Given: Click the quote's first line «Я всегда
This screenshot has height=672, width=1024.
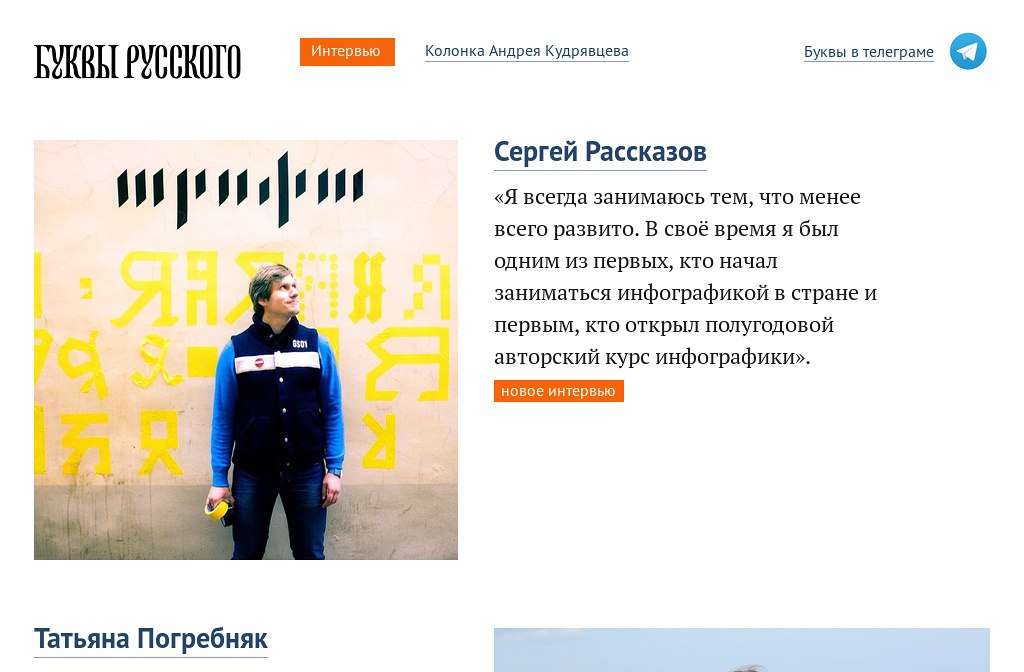Looking at the screenshot, I should [677, 197].
